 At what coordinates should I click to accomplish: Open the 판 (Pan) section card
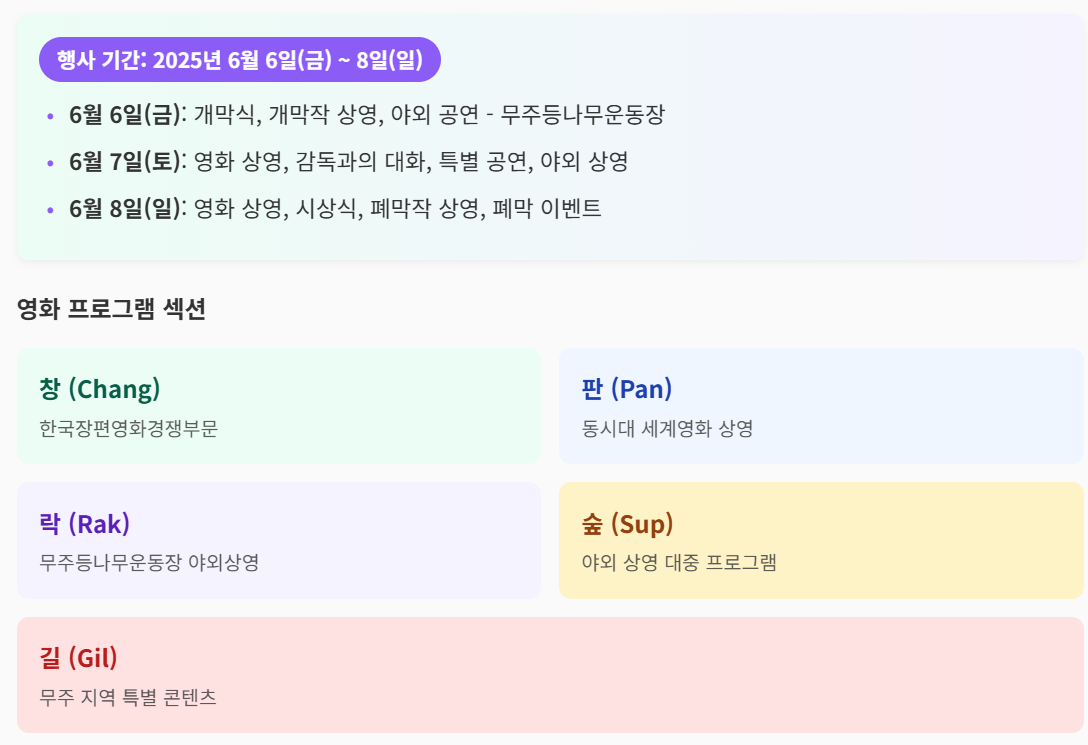821,406
